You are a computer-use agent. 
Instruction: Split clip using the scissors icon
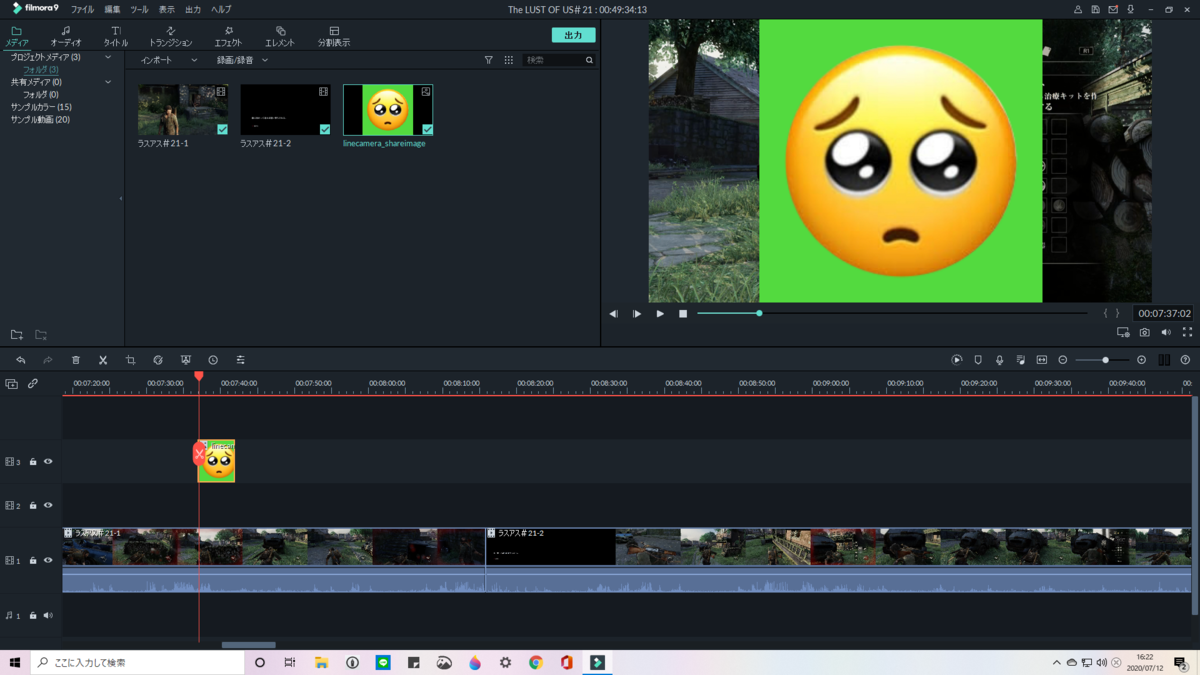[103, 360]
